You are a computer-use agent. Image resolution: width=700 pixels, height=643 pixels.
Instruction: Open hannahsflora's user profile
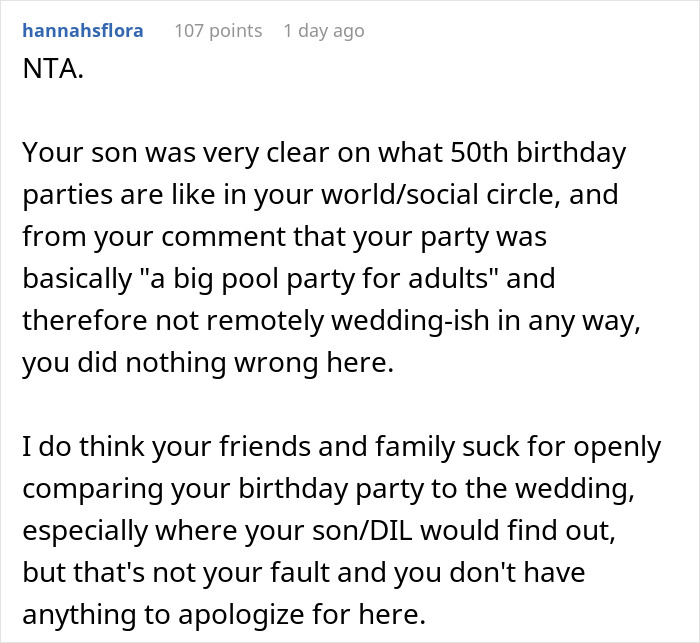(82, 31)
